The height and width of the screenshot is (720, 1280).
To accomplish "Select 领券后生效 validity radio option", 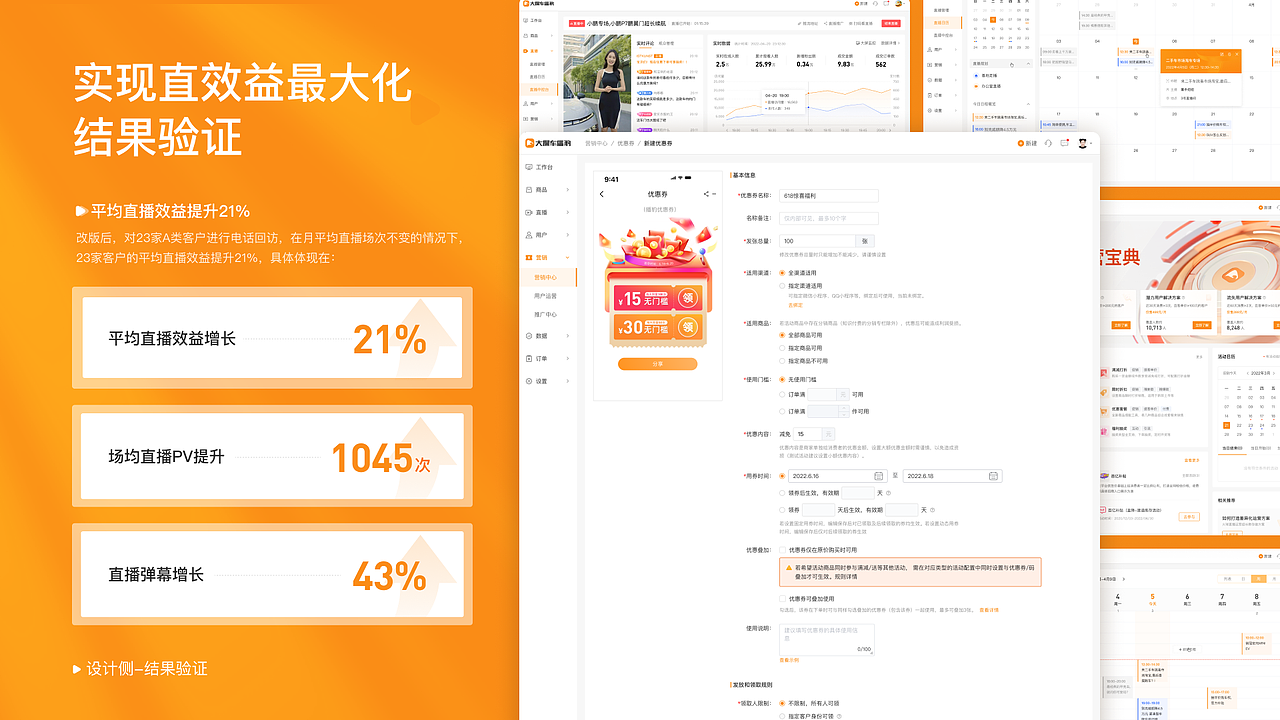I will click(x=782, y=493).
